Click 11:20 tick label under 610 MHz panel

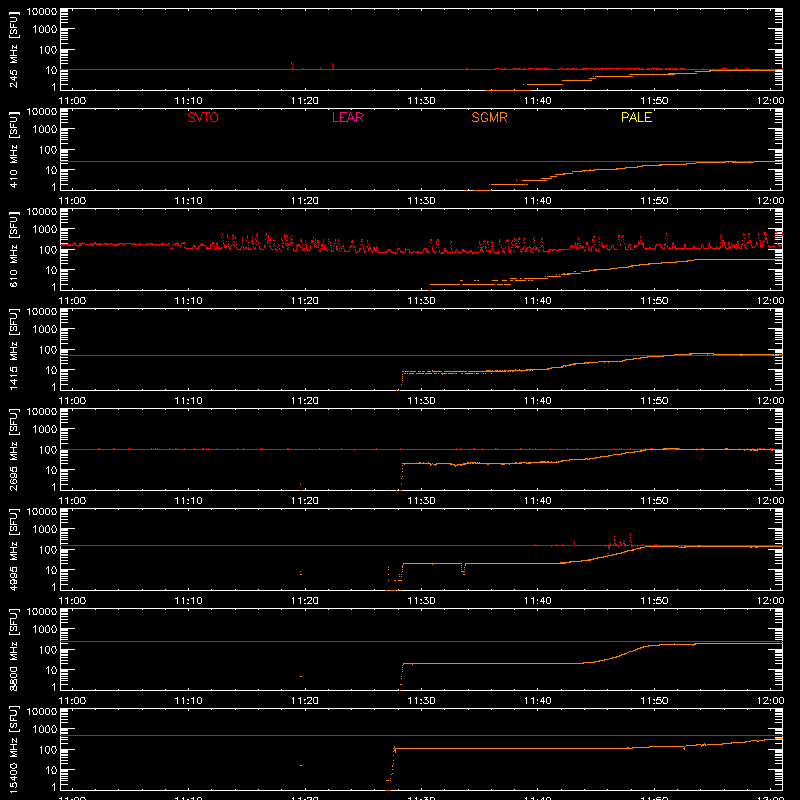pos(305,301)
